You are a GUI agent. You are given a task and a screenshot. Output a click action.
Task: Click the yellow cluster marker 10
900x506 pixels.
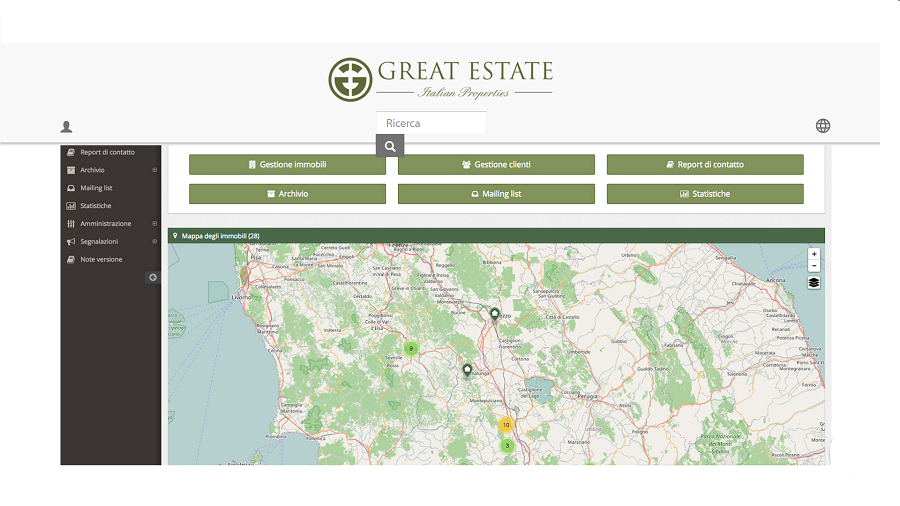pos(506,425)
